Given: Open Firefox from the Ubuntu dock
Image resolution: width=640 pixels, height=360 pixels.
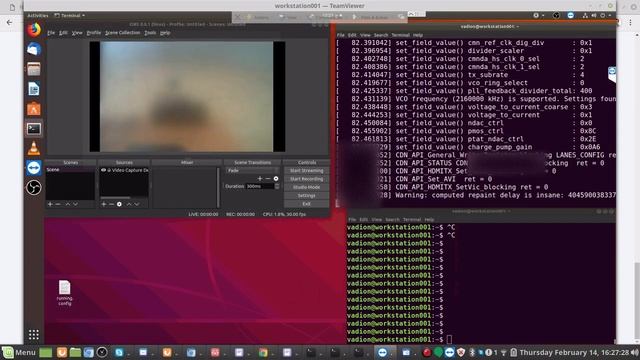Looking at the screenshot, I should pyautogui.click(x=34, y=29).
